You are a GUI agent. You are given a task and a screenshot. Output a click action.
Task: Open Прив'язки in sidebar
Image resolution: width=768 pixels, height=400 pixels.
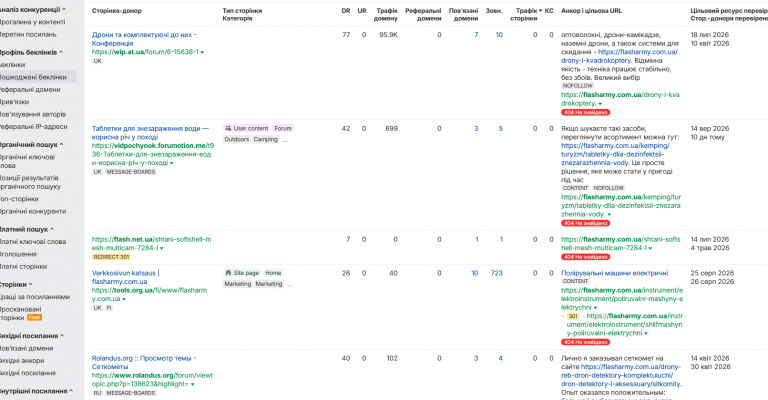(x=15, y=102)
